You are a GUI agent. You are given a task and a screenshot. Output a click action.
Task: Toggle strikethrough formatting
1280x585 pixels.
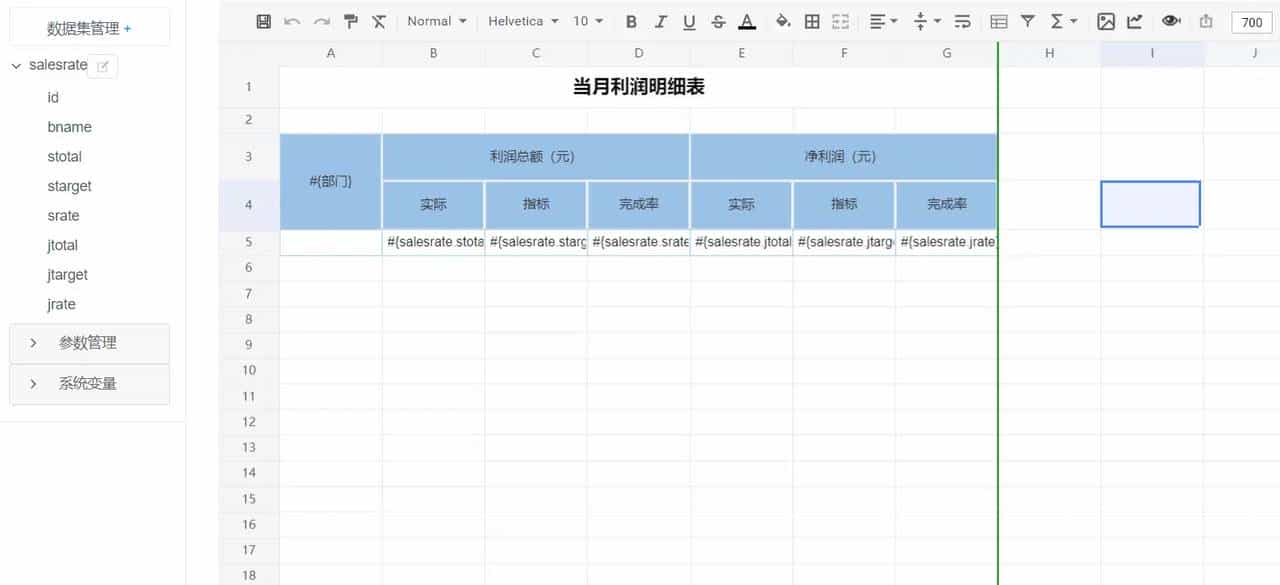coord(718,20)
